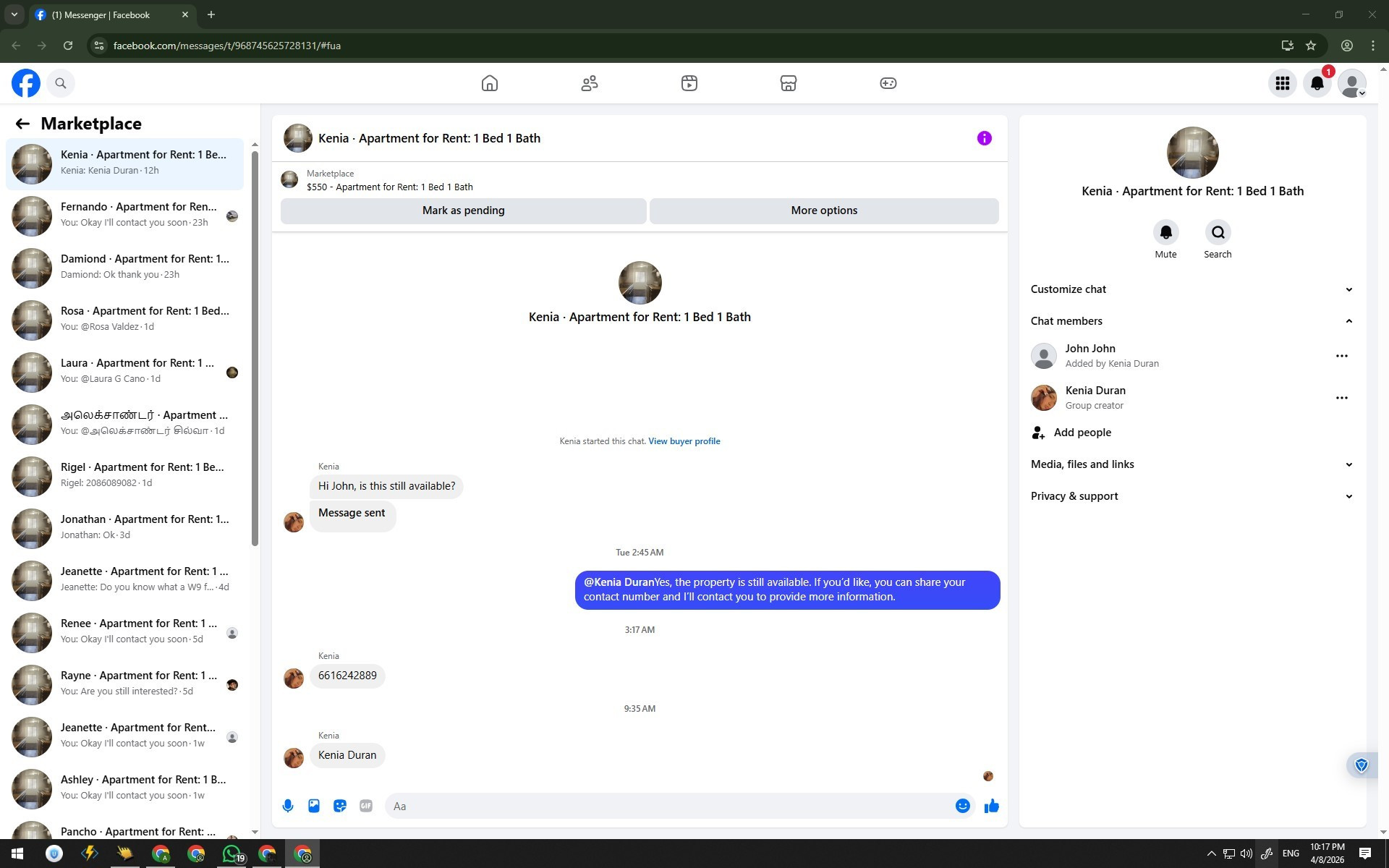This screenshot has height=868, width=1389.
Task: Open WhatsApp from the Windows taskbar
Action: pyautogui.click(x=231, y=854)
